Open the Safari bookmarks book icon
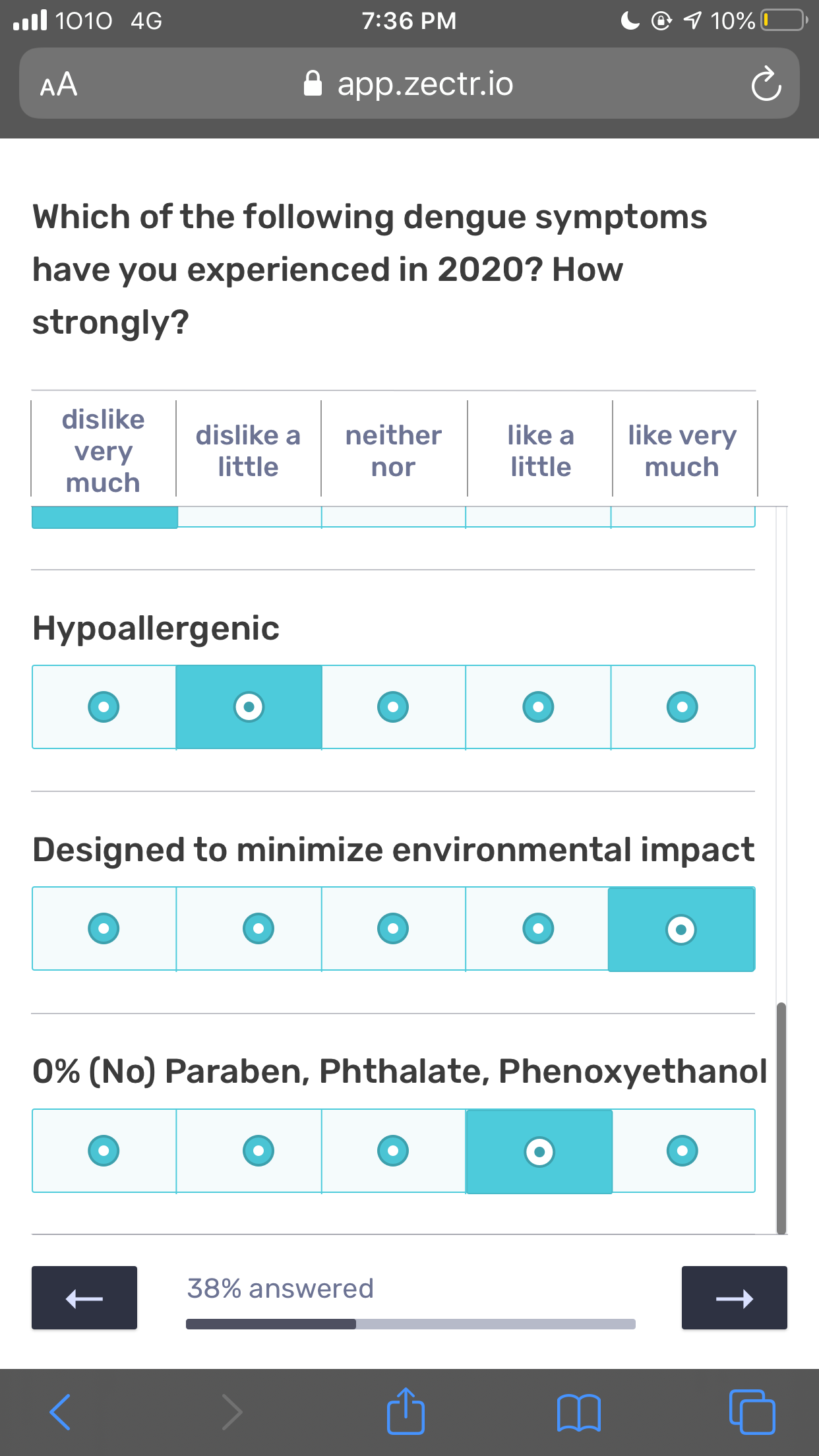The height and width of the screenshot is (1456, 819). click(578, 1412)
